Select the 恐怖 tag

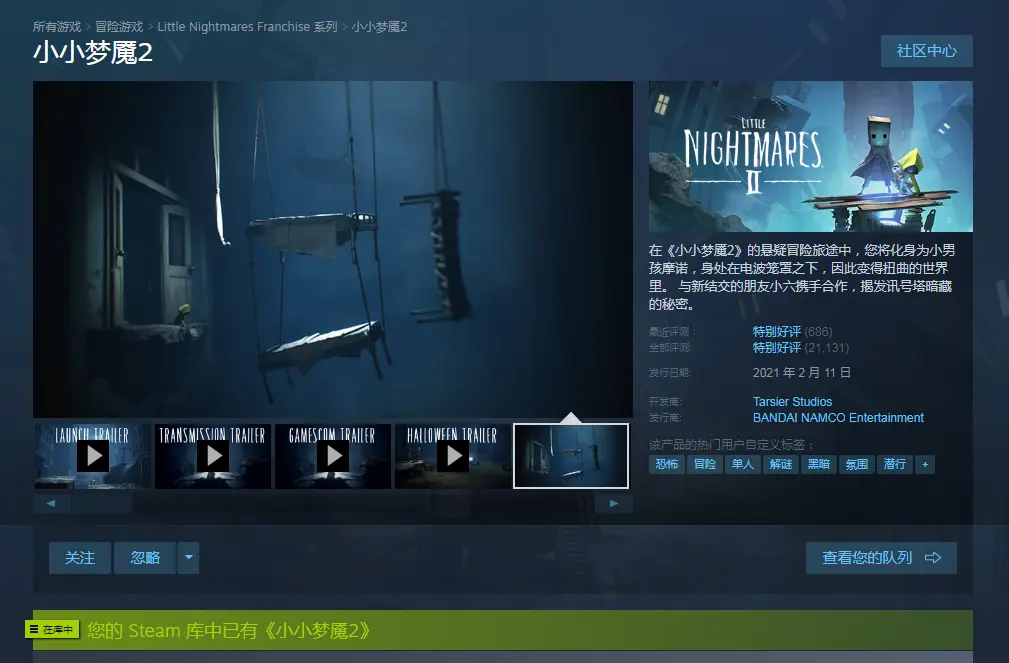(667, 464)
